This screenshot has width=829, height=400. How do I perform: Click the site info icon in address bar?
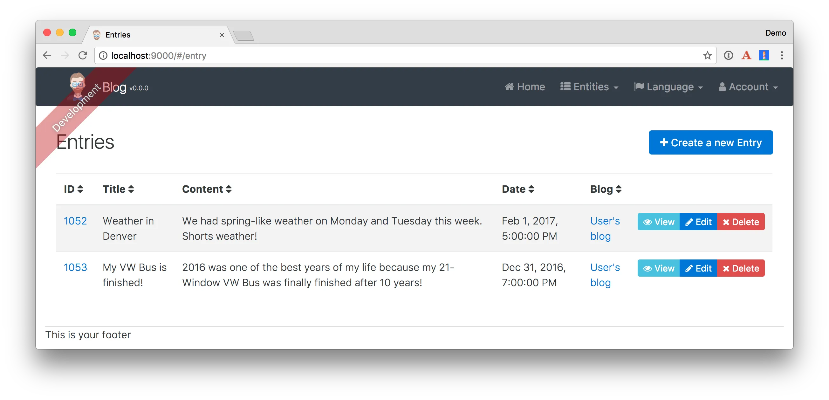click(x=103, y=55)
